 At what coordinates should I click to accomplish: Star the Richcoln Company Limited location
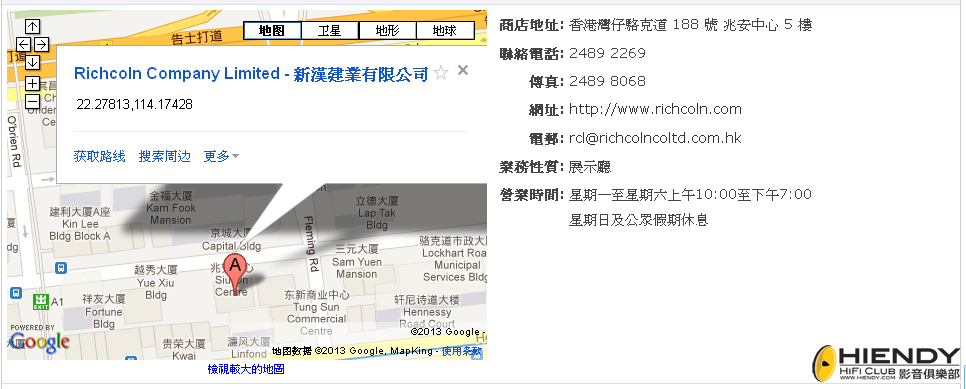coord(440,73)
